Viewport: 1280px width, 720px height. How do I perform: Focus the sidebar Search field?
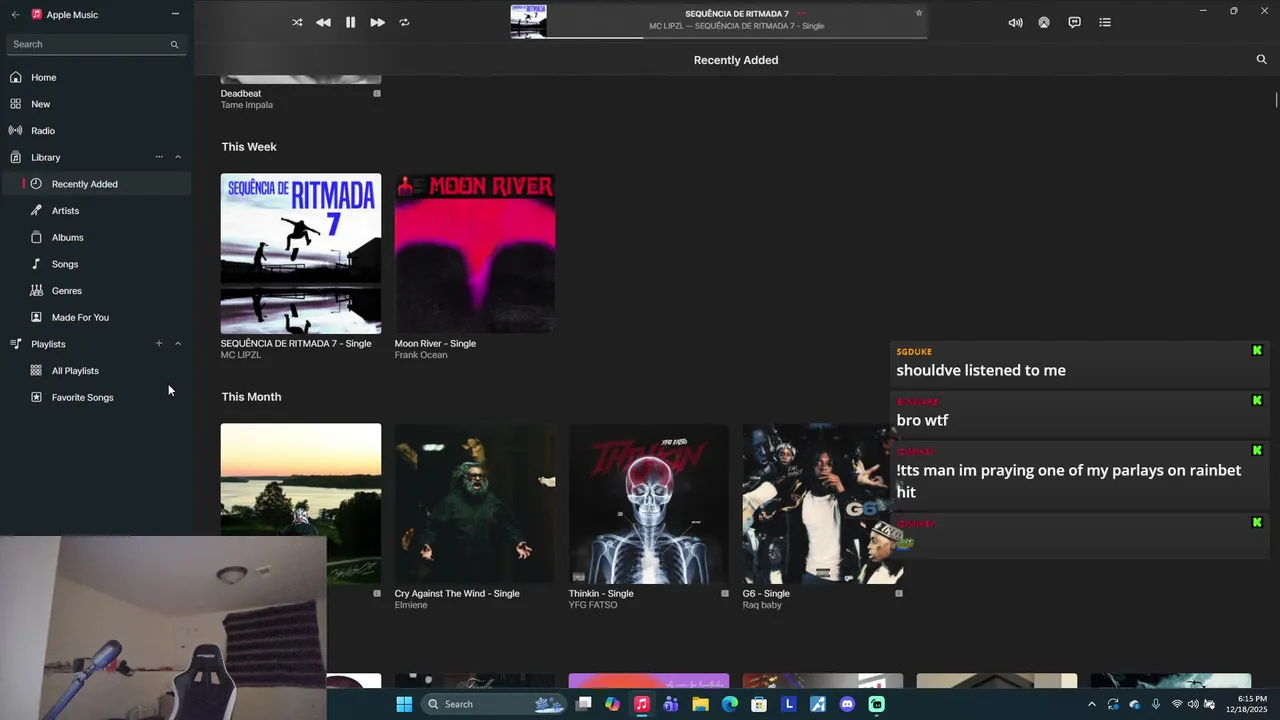[96, 44]
